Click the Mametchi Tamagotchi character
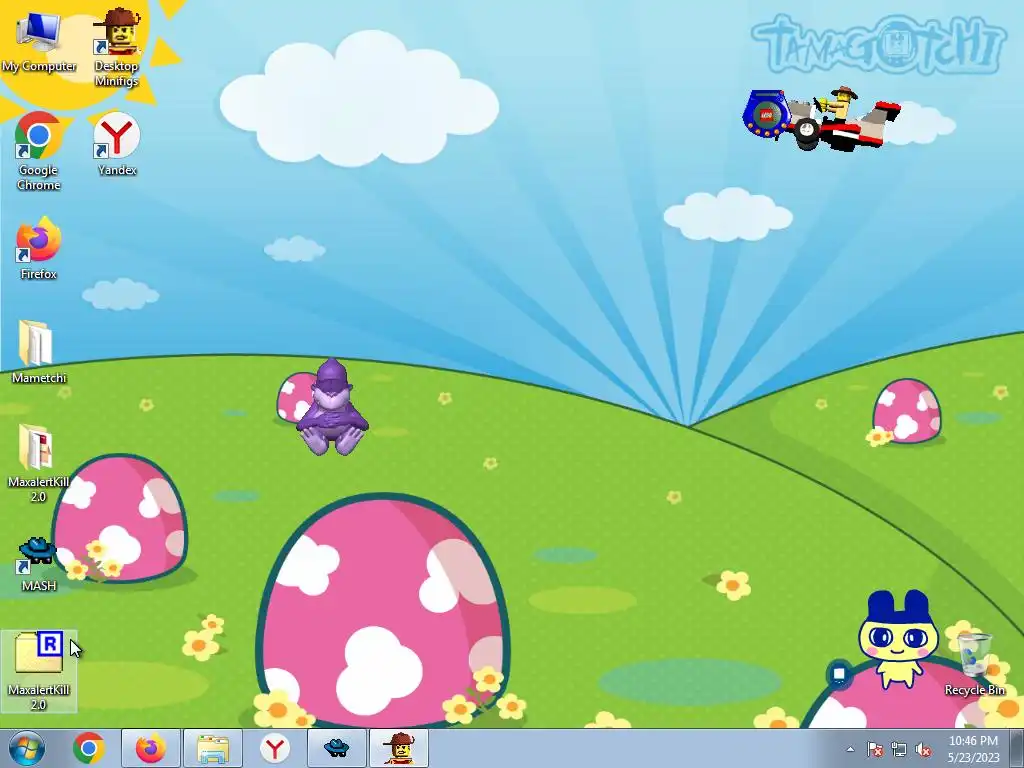 [x=899, y=639]
